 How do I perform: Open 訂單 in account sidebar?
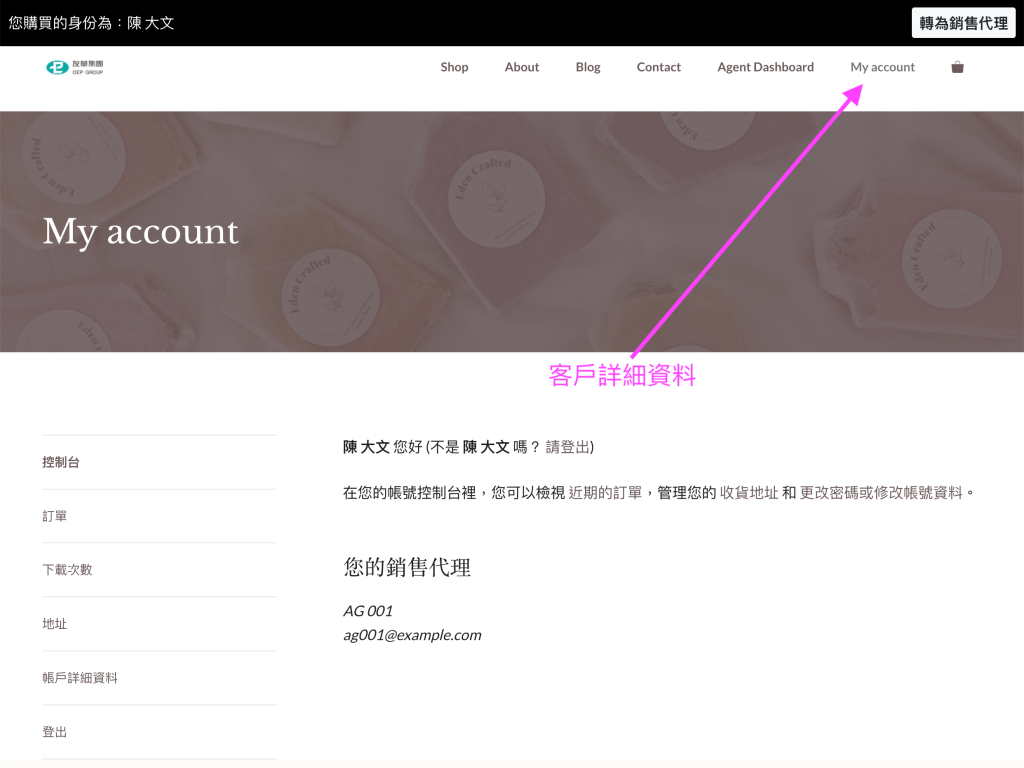[55, 516]
